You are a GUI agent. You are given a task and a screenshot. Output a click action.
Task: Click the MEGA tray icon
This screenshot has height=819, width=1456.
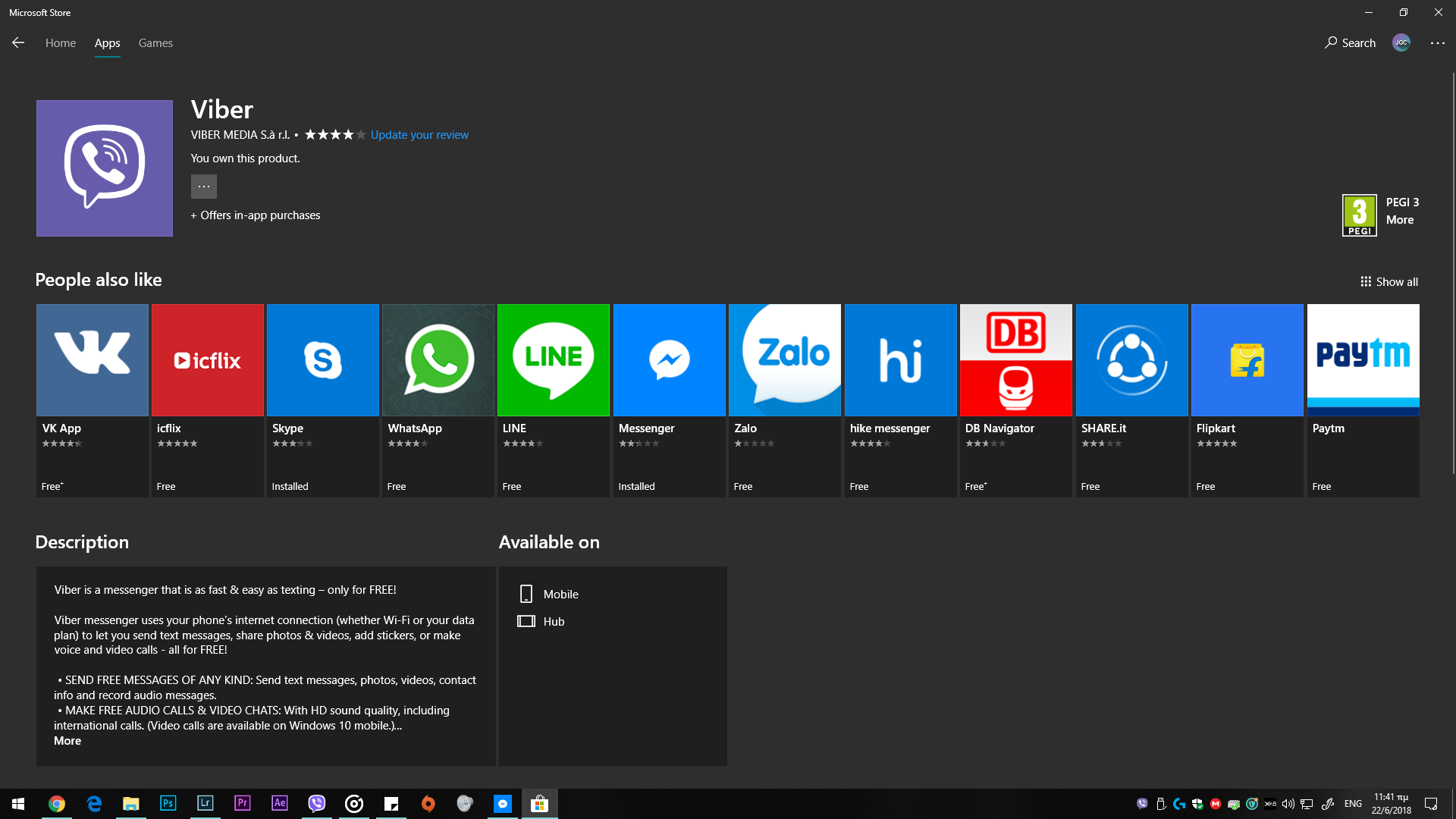1216,804
